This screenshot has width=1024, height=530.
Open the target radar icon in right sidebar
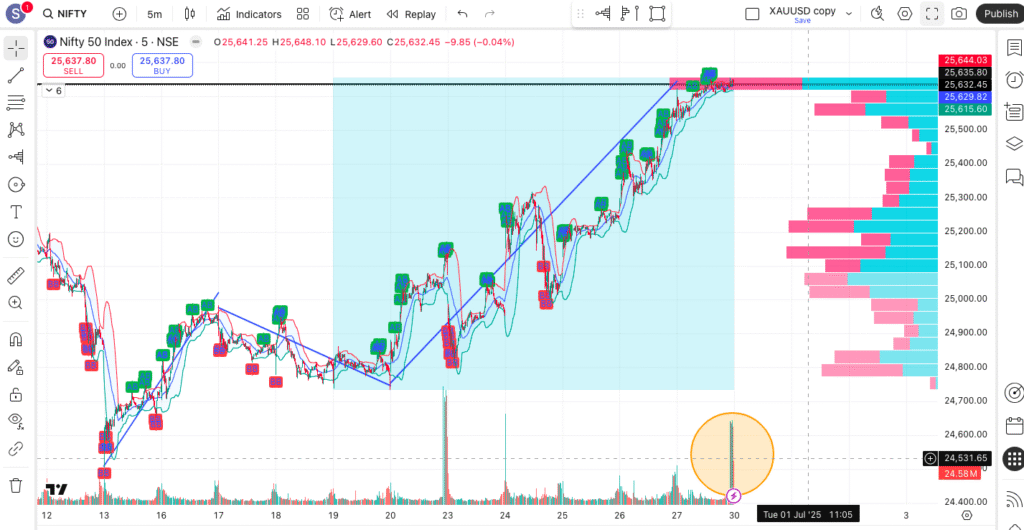pyautogui.click(x=1014, y=394)
